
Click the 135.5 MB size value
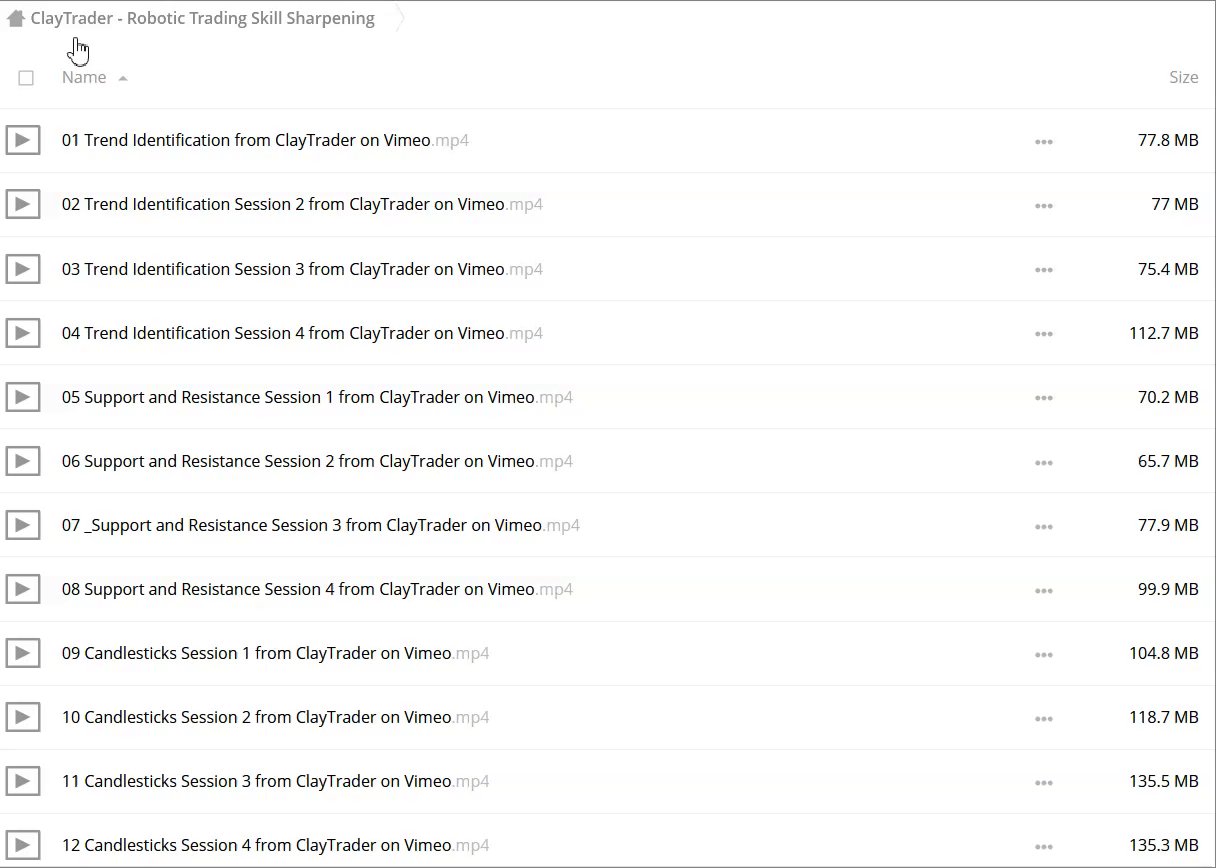click(1164, 780)
